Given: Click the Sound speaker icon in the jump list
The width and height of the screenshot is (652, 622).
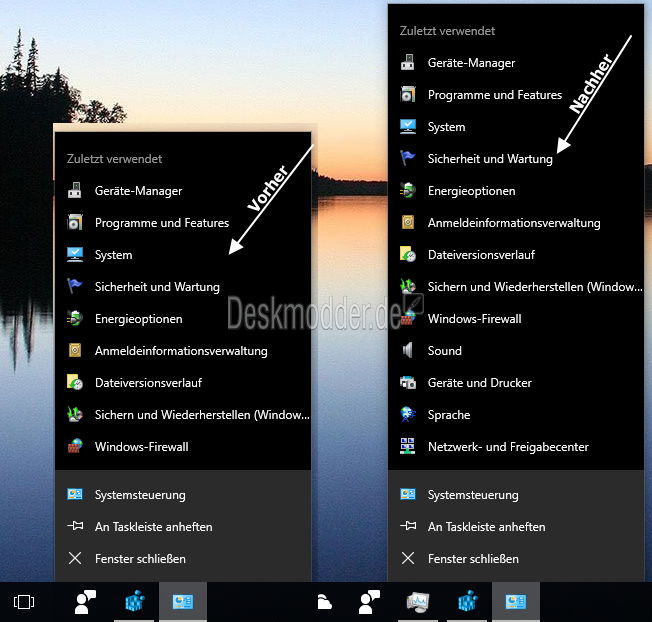Looking at the screenshot, I should [407, 351].
